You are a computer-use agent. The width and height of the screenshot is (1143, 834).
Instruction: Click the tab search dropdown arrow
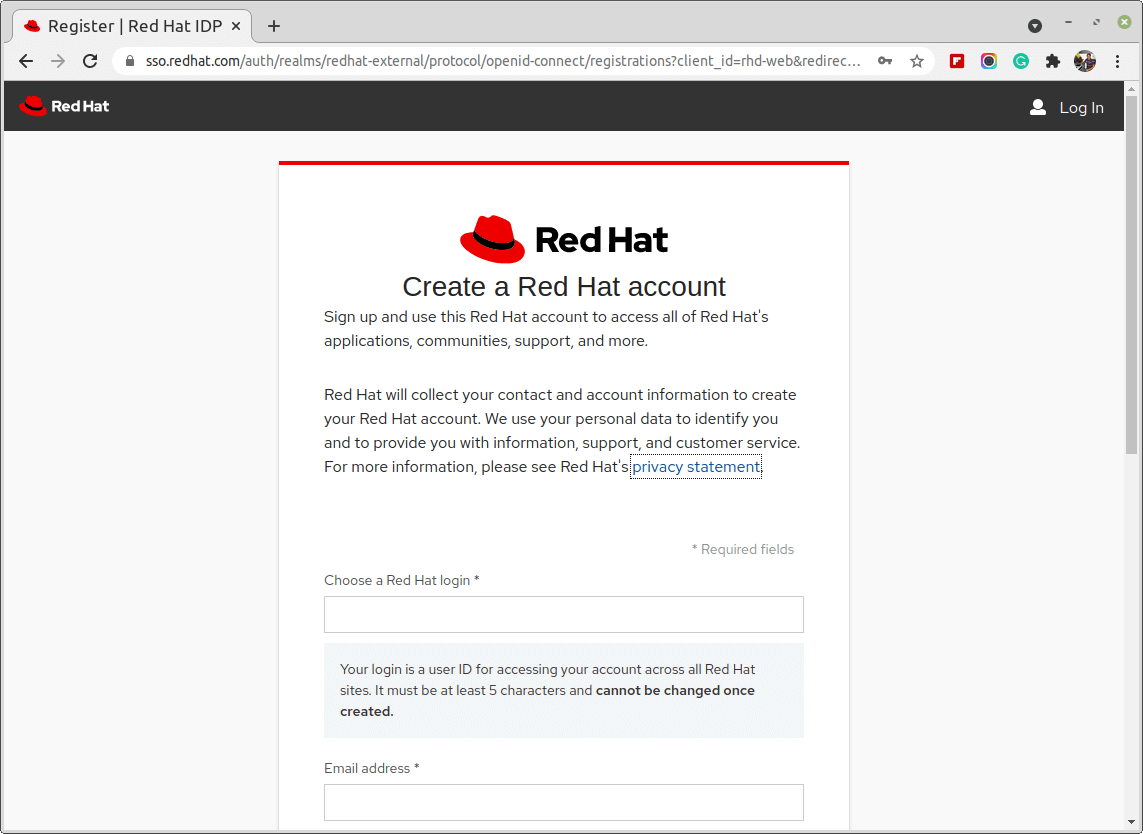tap(1034, 26)
